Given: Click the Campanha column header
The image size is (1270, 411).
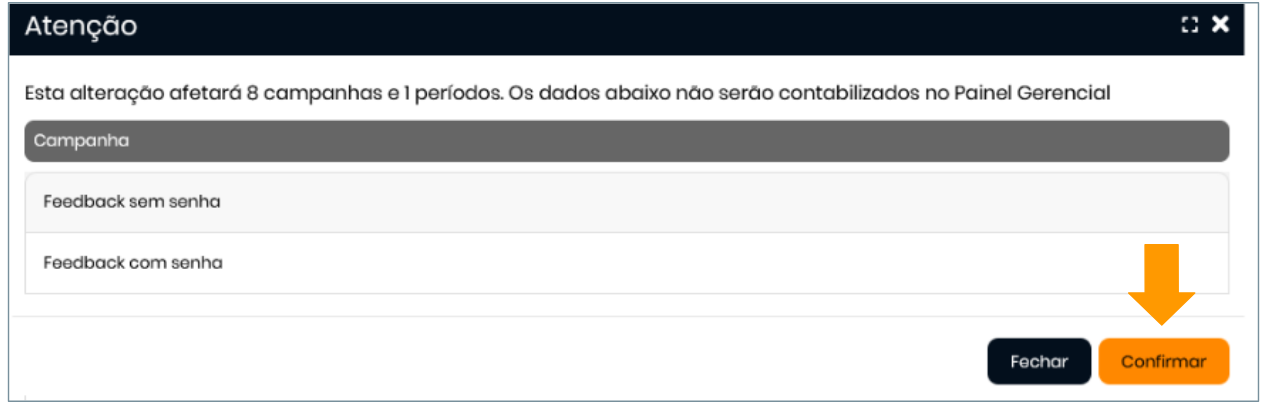Looking at the screenshot, I should [x=82, y=141].
